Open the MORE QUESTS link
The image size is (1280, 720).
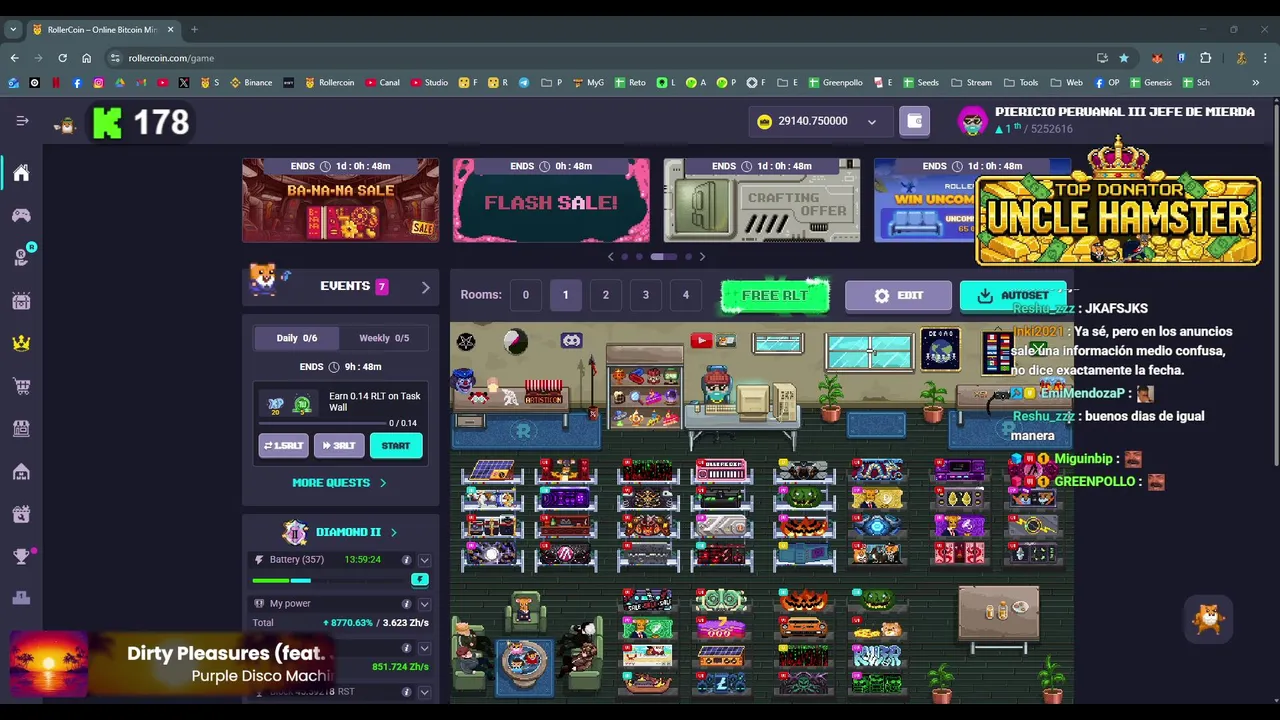click(x=339, y=483)
